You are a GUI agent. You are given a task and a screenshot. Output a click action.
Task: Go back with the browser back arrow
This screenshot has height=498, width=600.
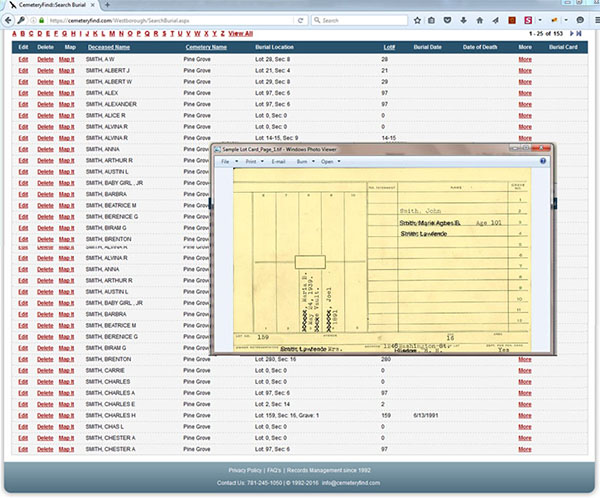[x=8, y=20]
